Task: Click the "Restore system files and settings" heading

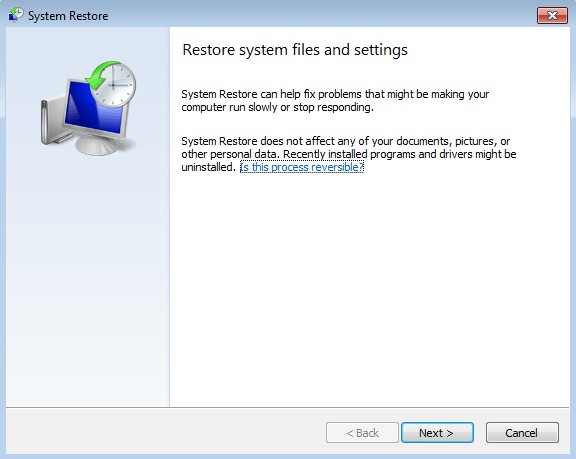Action: 295,50
